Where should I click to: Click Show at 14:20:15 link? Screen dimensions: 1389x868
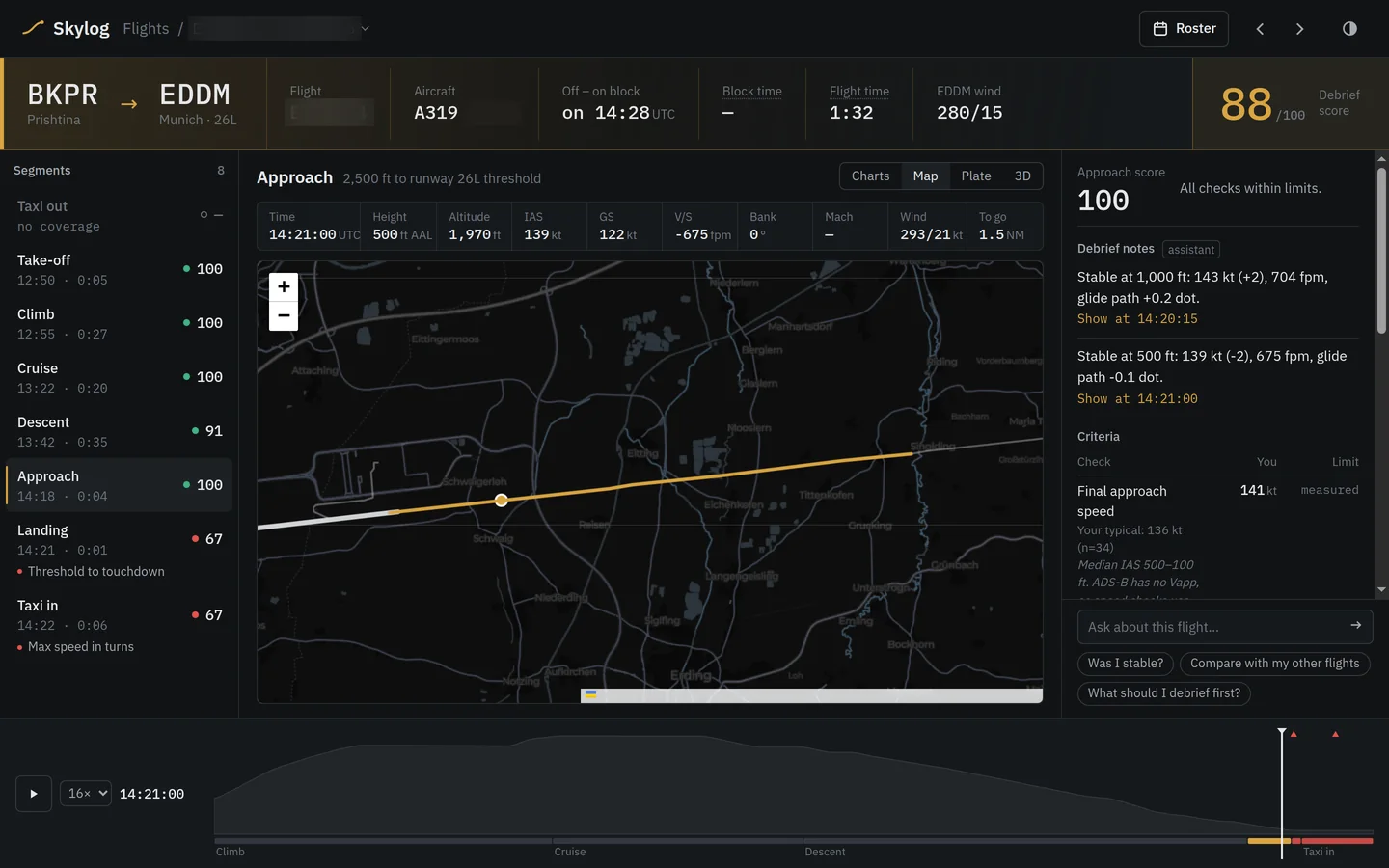coord(1137,319)
